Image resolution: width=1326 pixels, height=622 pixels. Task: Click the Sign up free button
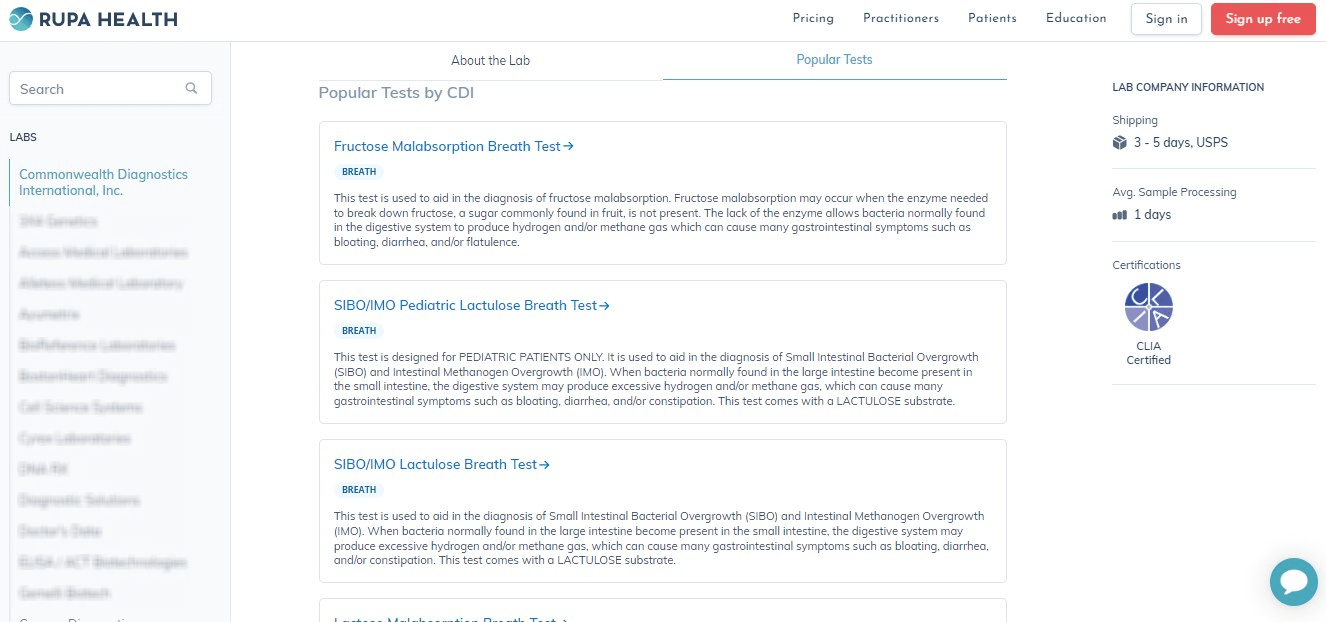coord(1263,18)
